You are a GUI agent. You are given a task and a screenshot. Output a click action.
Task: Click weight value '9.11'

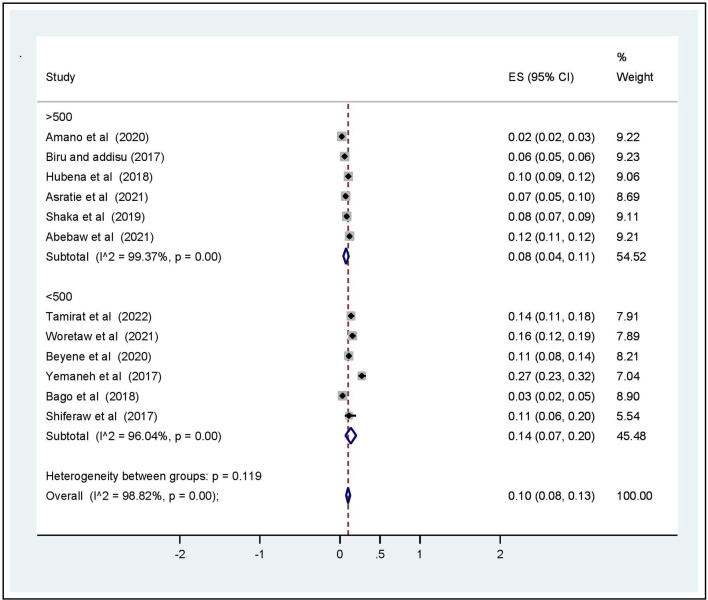[x=628, y=217]
